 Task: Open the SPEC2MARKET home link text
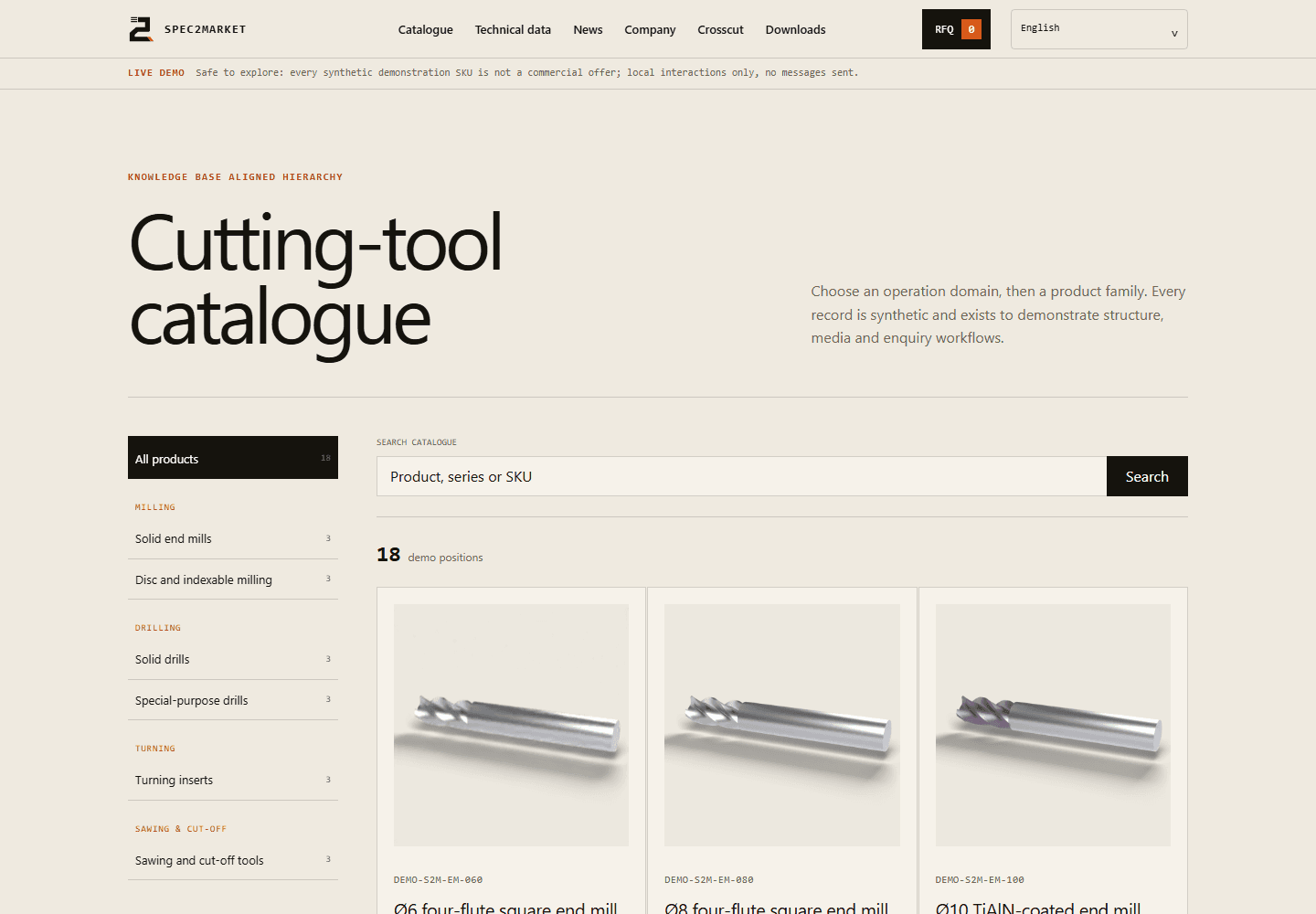(205, 29)
